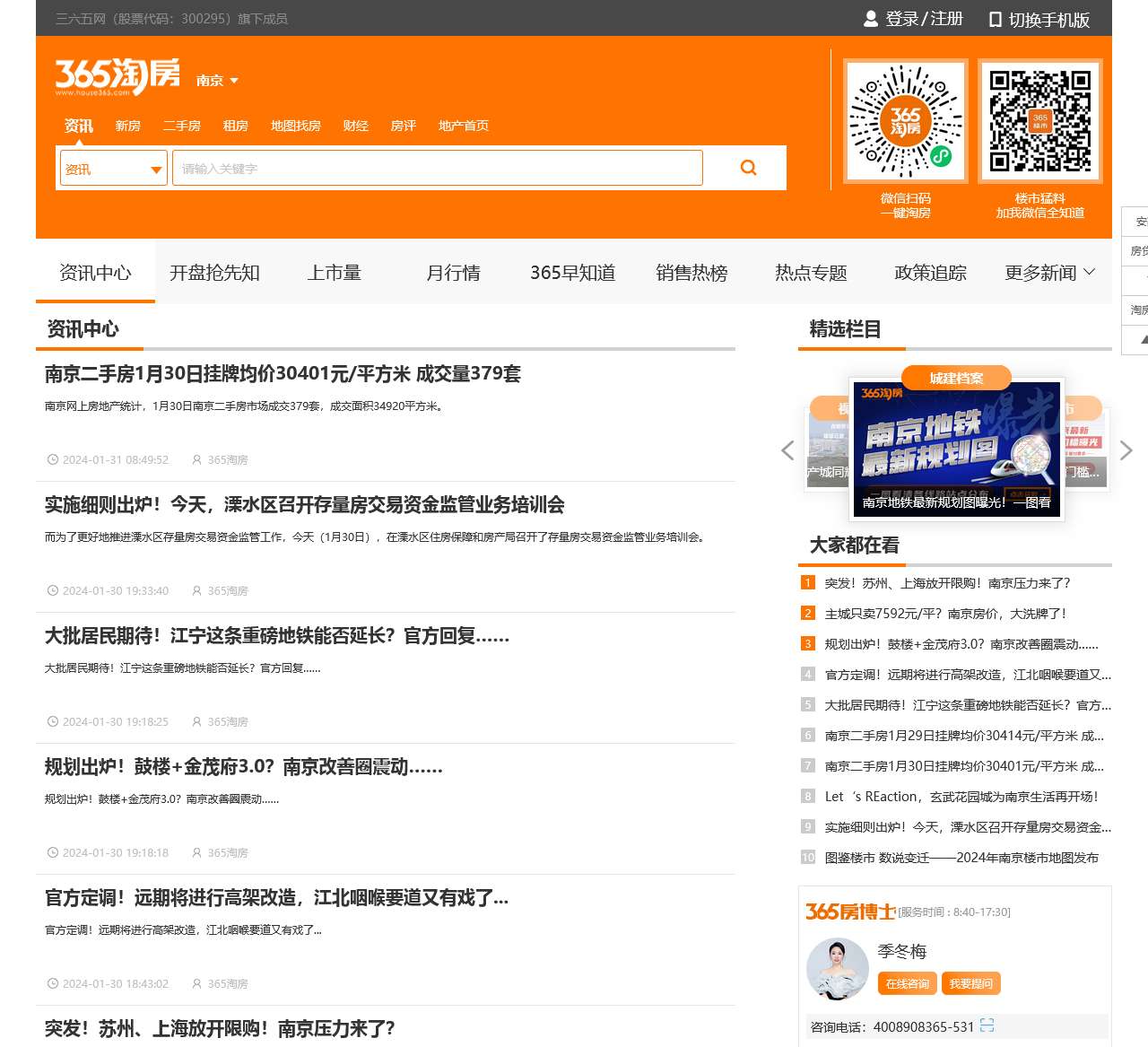Click the person icon beside 登录/注册
1148x1047 pixels.
869,18
